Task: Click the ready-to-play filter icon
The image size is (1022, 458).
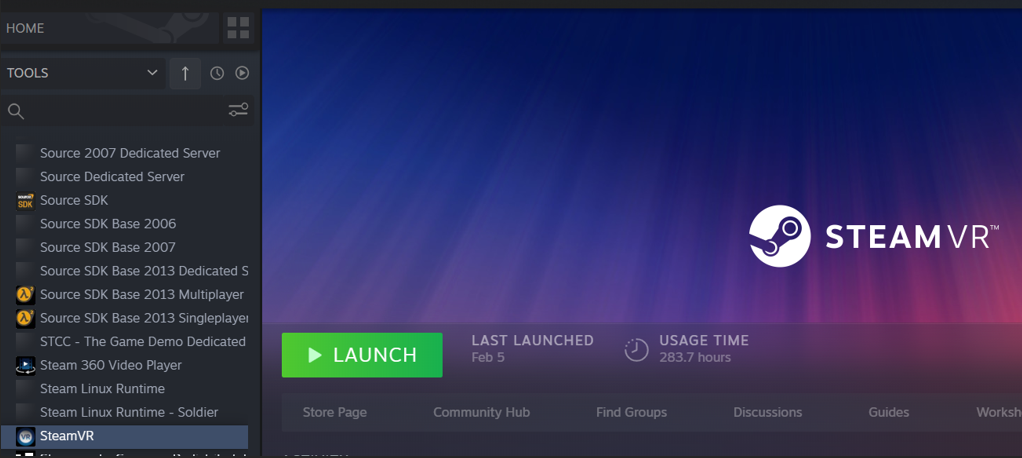Action: (x=242, y=73)
